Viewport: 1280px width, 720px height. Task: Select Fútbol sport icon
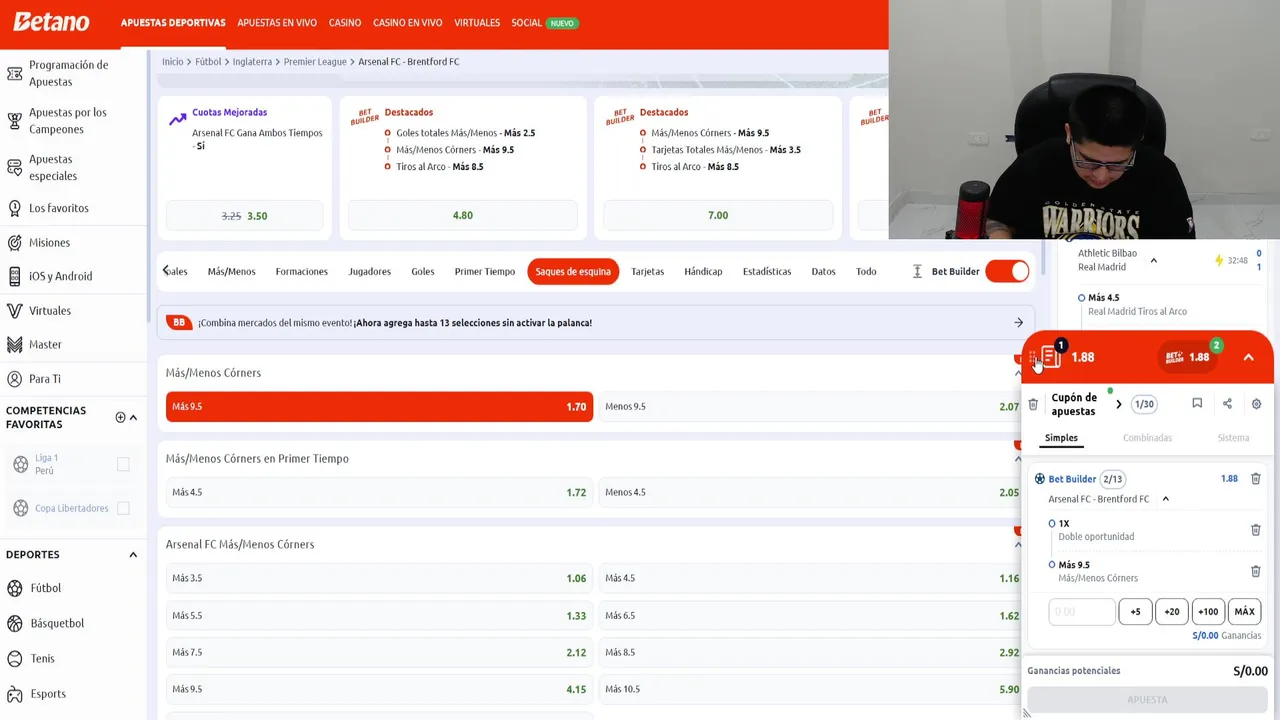click(x=15, y=588)
